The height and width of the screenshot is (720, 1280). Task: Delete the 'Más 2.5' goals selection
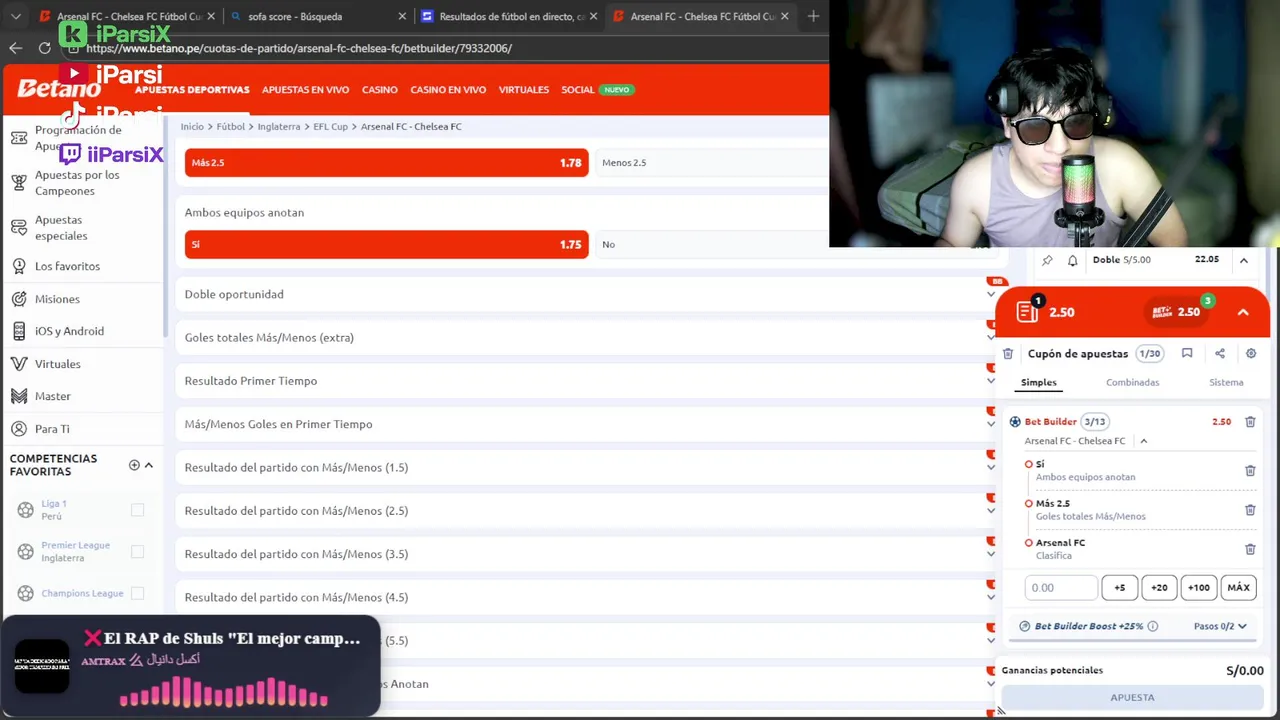tap(1250, 510)
